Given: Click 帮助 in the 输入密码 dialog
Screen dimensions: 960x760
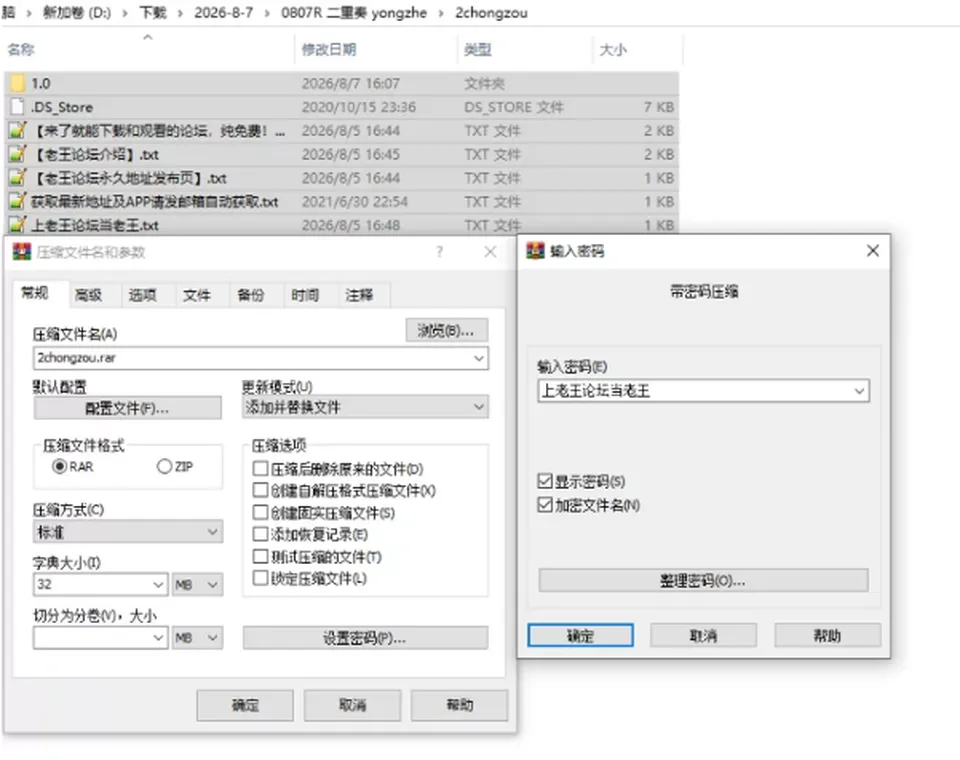Looking at the screenshot, I should click(828, 636).
